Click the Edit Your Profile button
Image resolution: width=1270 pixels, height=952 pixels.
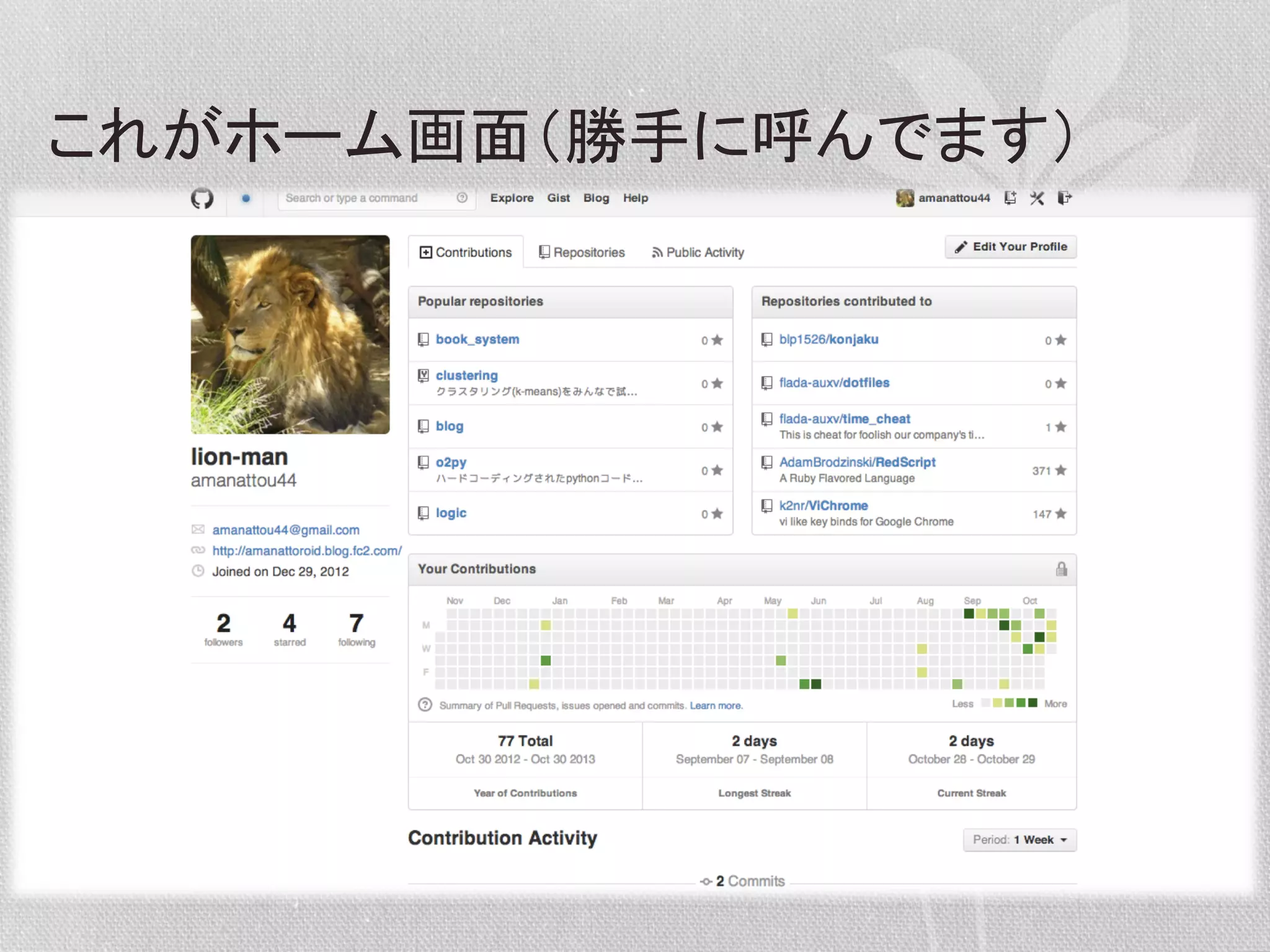[1011, 247]
